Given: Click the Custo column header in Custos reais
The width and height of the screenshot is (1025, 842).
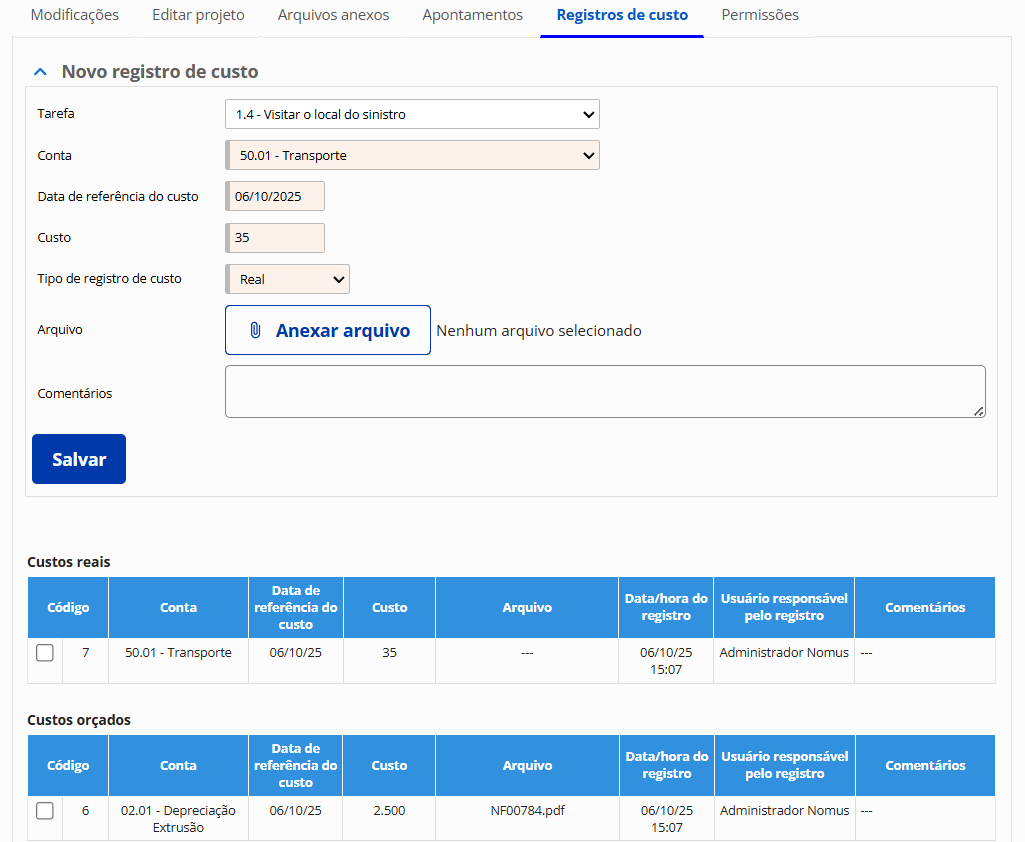Looking at the screenshot, I should pos(389,608).
